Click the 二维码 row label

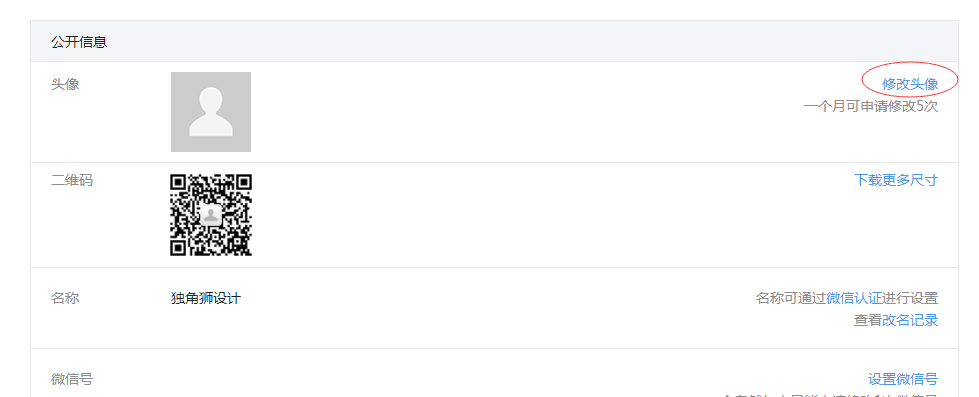[x=72, y=180]
